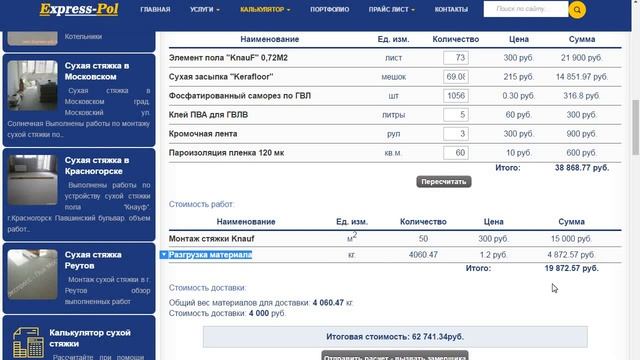Open article Сухая стяжка в Московском
The width and height of the screenshot is (640, 360).
pyautogui.click(x=97, y=71)
